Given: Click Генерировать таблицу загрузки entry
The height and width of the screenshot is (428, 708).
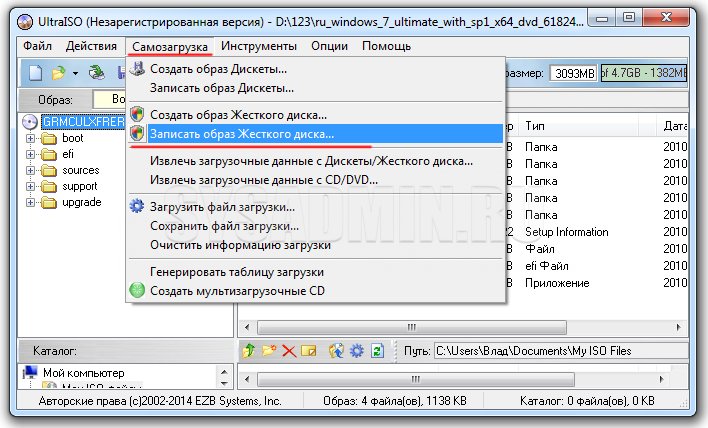Looking at the screenshot, I should pos(236,272).
